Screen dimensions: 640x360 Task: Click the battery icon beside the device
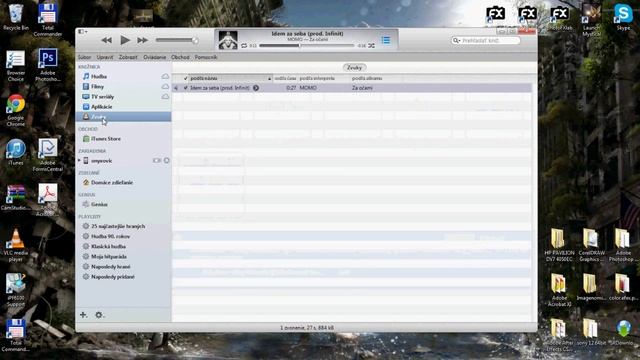(x=157, y=160)
